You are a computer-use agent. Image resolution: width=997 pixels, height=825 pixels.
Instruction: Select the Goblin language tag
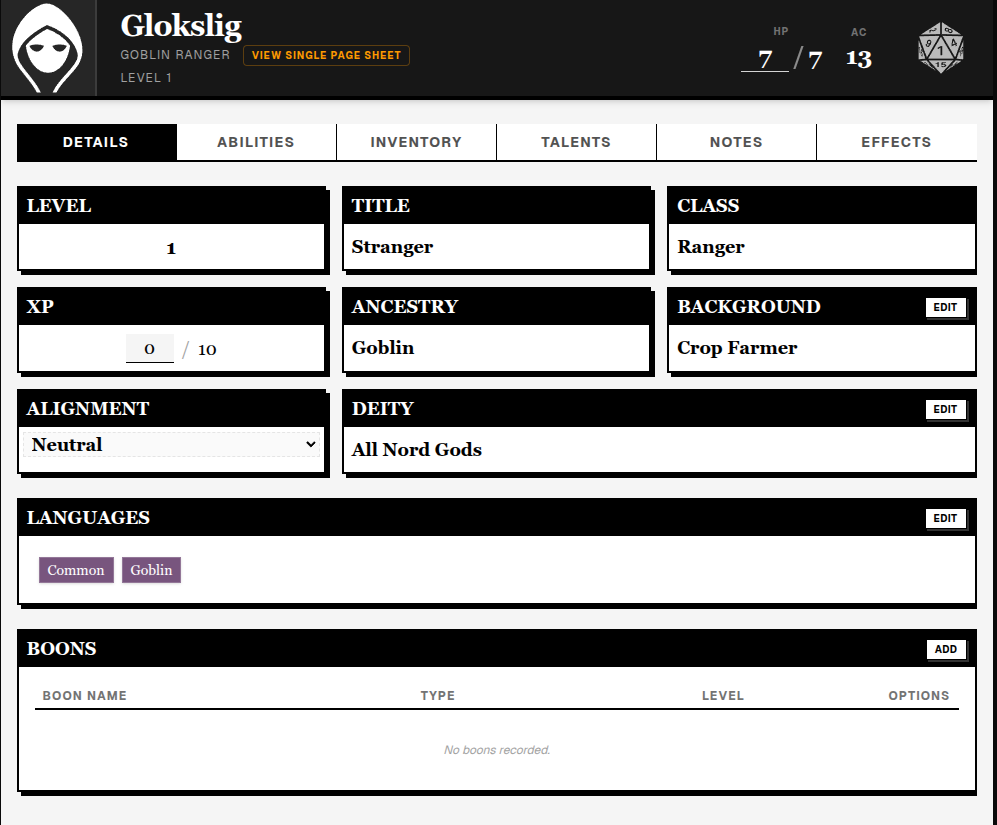[x=151, y=570]
